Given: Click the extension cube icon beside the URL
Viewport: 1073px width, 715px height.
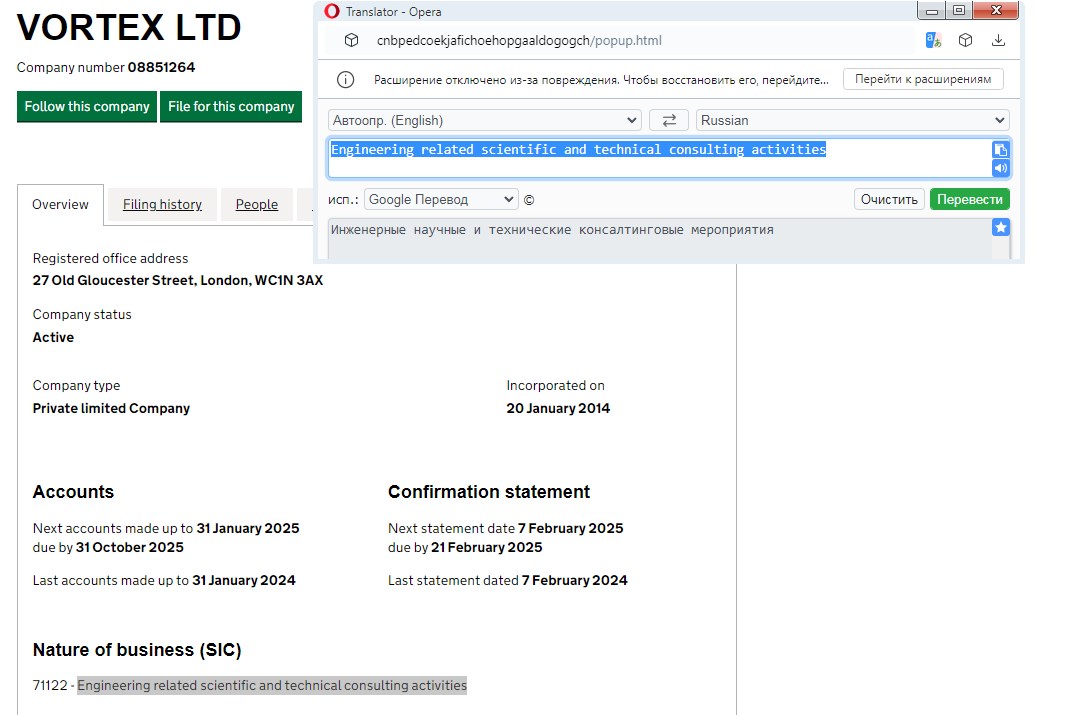Looking at the screenshot, I should [x=351, y=40].
